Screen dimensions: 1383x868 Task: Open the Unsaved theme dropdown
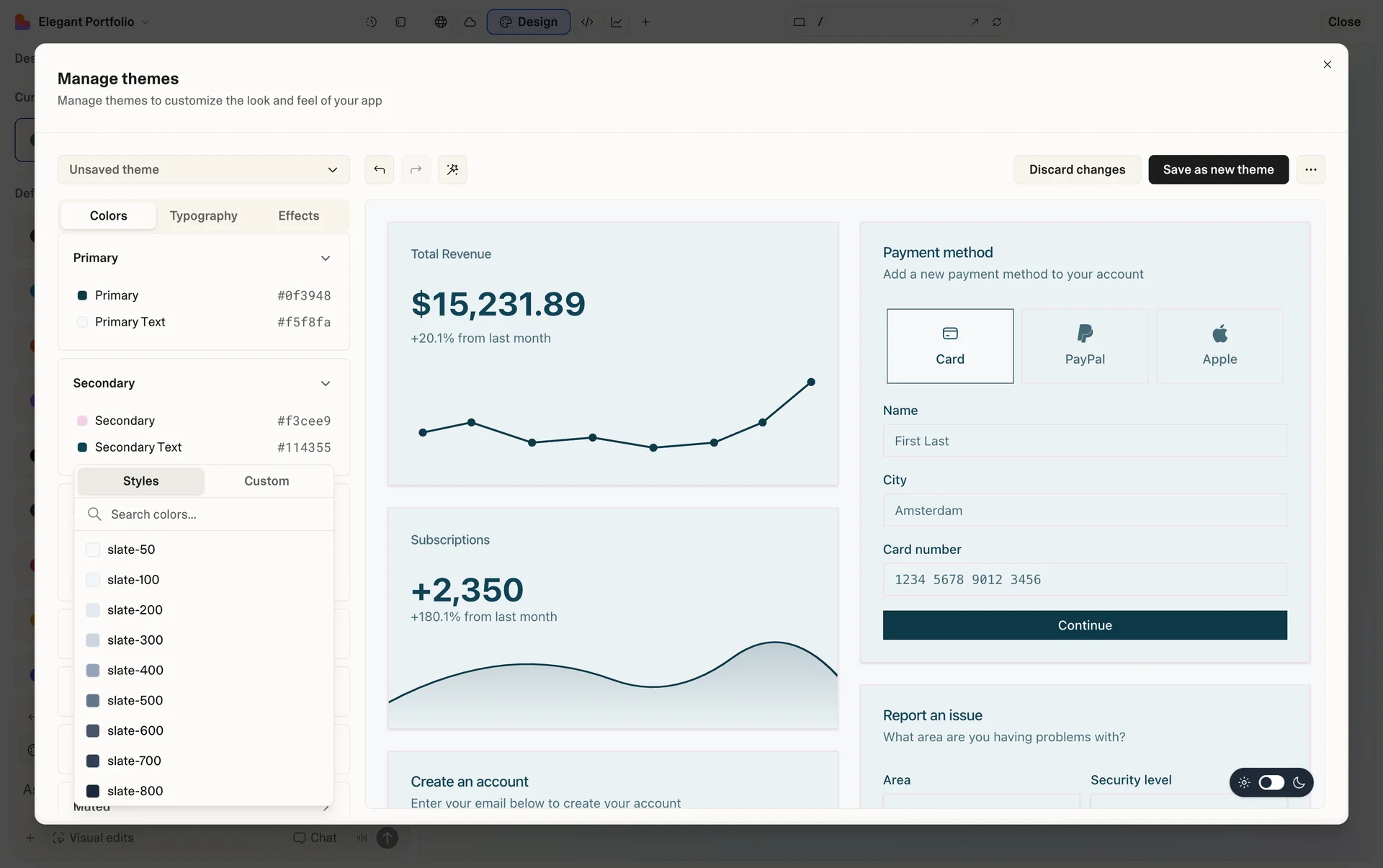click(x=203, y=169)
